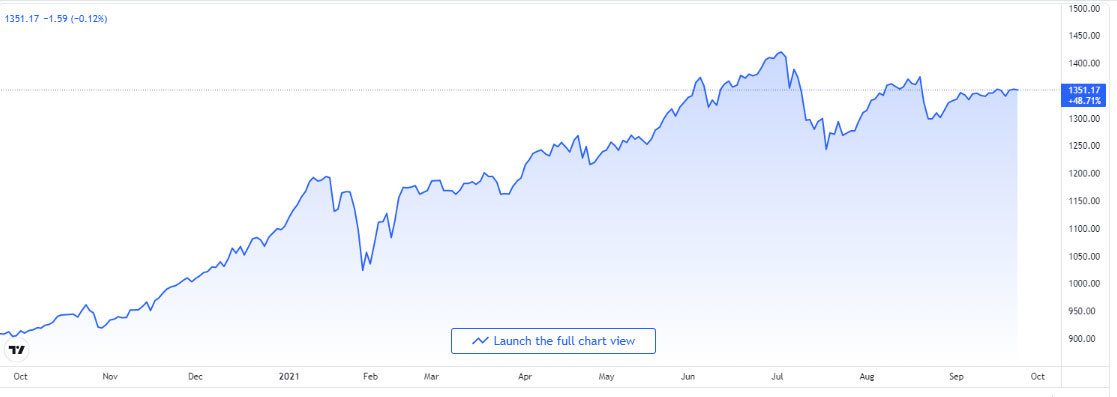Select the Mar month on time axis
The height and width of the screenshot is (397, 1117).
[432, 376]
